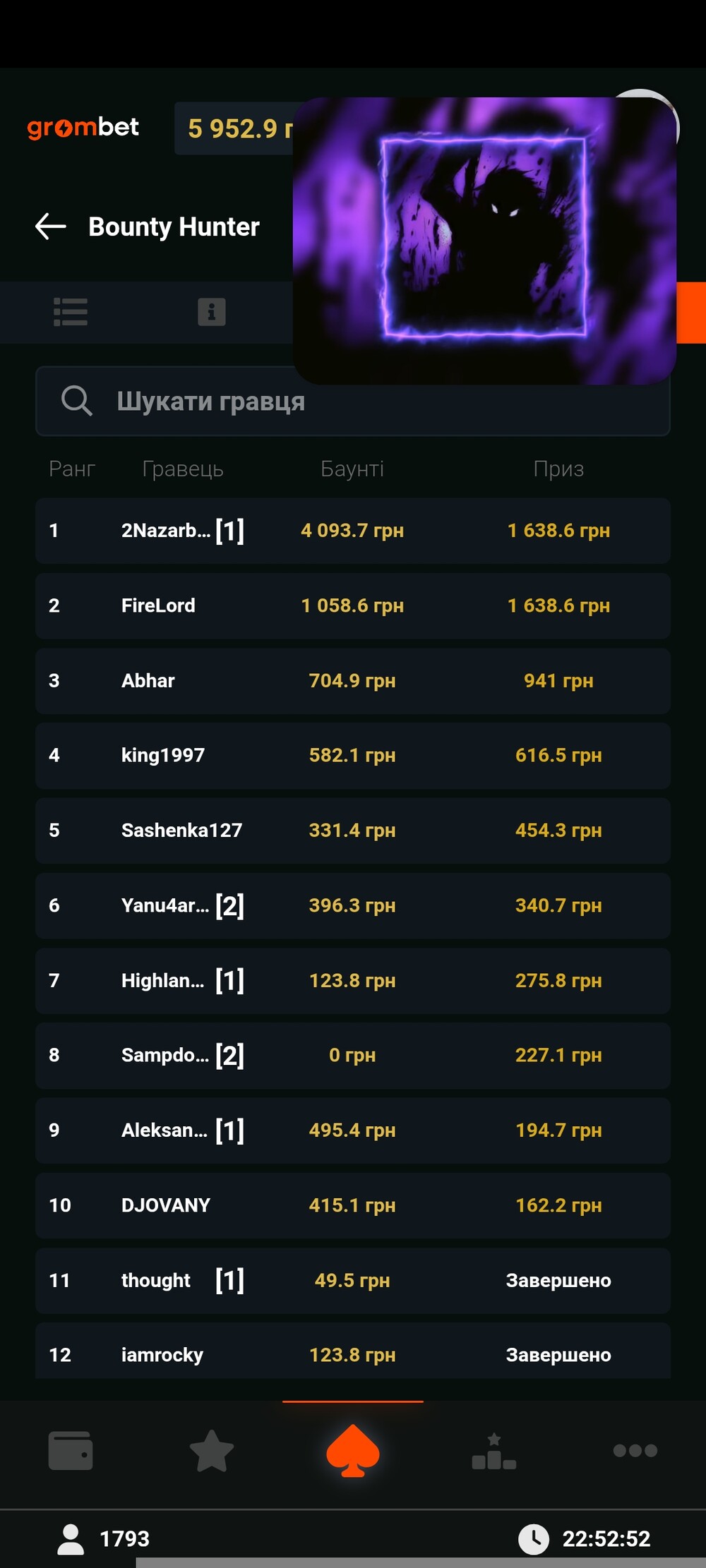This screenshot has height=1568, width=706.
Task: Open the tournament info tab icon
Action: pyautogui.click(x=212, y=312)
